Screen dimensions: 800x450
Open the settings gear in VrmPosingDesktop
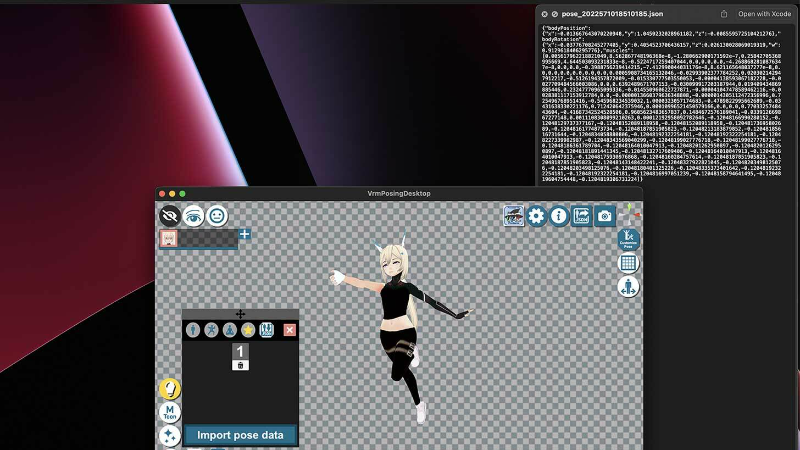coord(537,215)
